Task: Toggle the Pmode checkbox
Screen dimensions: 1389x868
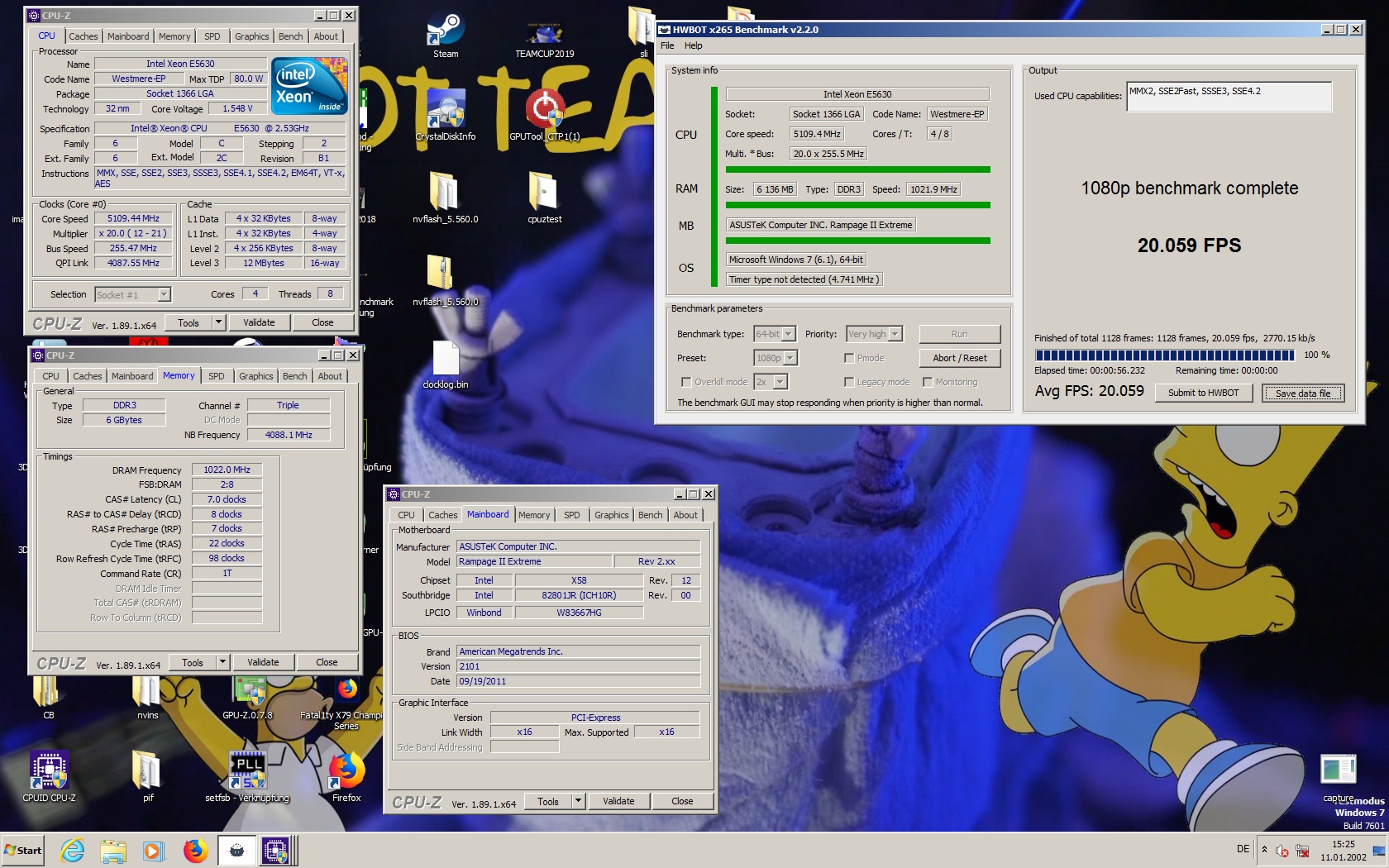Action: (x=849, y=358)
